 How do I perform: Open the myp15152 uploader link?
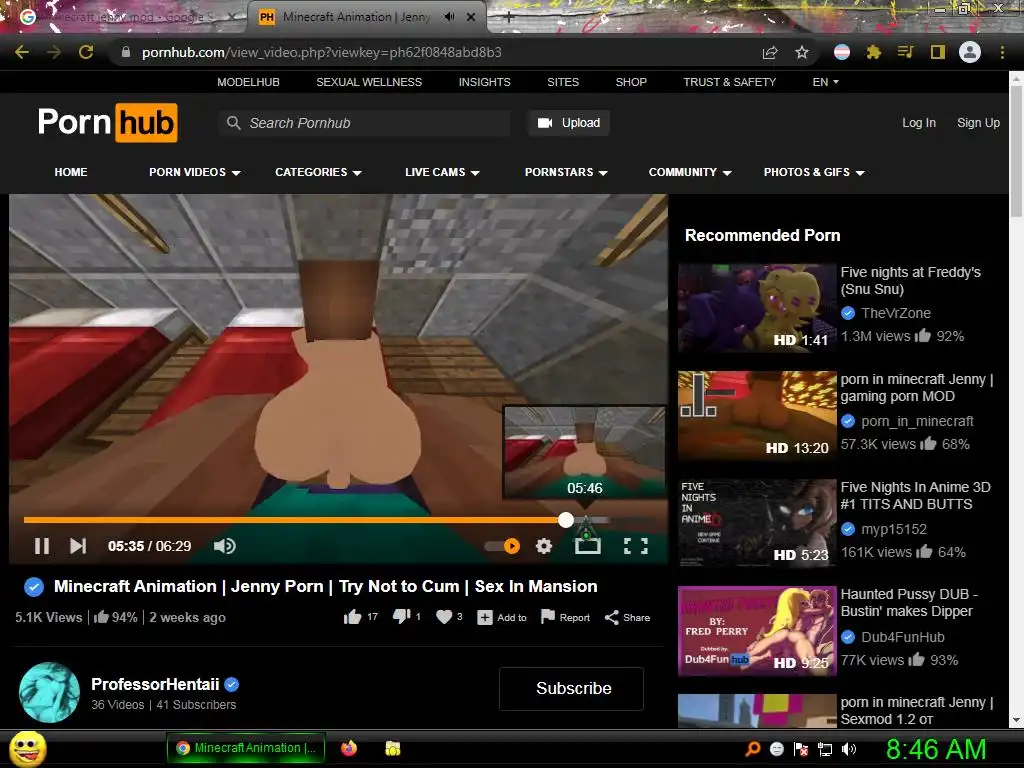(893, 530)
